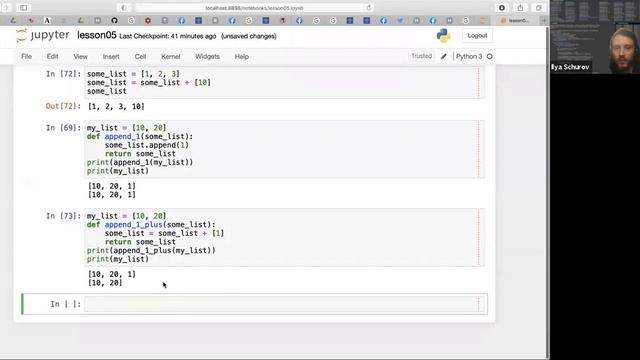
Task: Click the Safari address bar URL
Action: click(254, 8)
